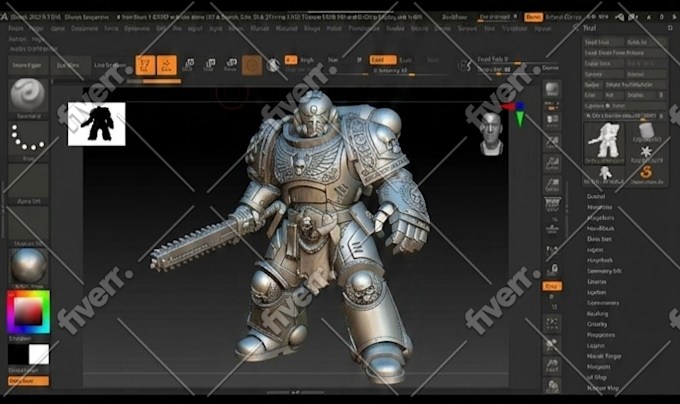Expand the 'Nsalt Fargo' section in Tool list

604,356
